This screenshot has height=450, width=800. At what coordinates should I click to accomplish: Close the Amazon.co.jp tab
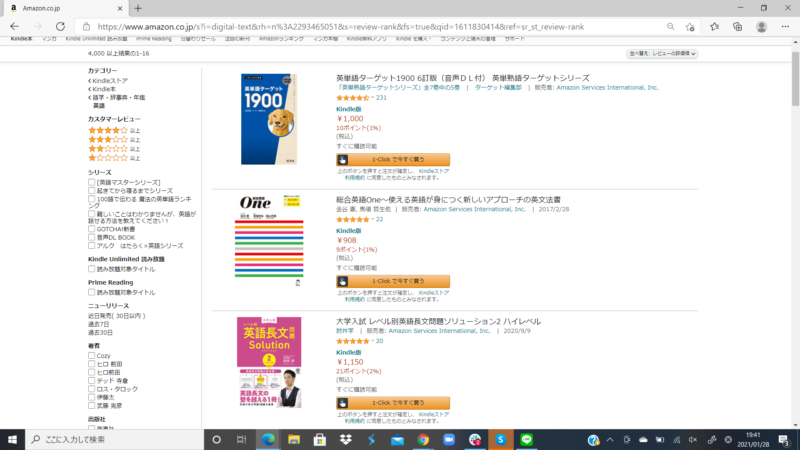(x=120, y=8)
